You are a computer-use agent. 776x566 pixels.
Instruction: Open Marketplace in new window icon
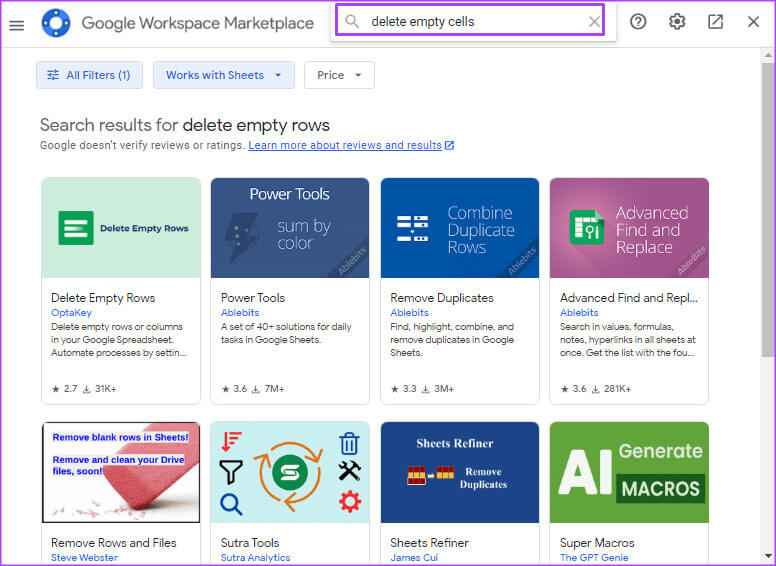pyautogui.click(x=715, y=22)
